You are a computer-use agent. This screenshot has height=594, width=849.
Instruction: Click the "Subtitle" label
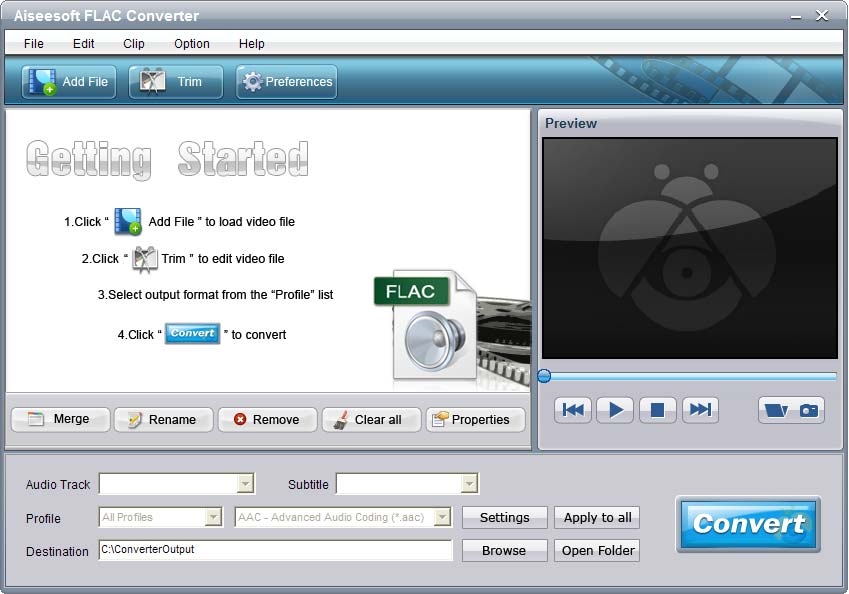308,485
